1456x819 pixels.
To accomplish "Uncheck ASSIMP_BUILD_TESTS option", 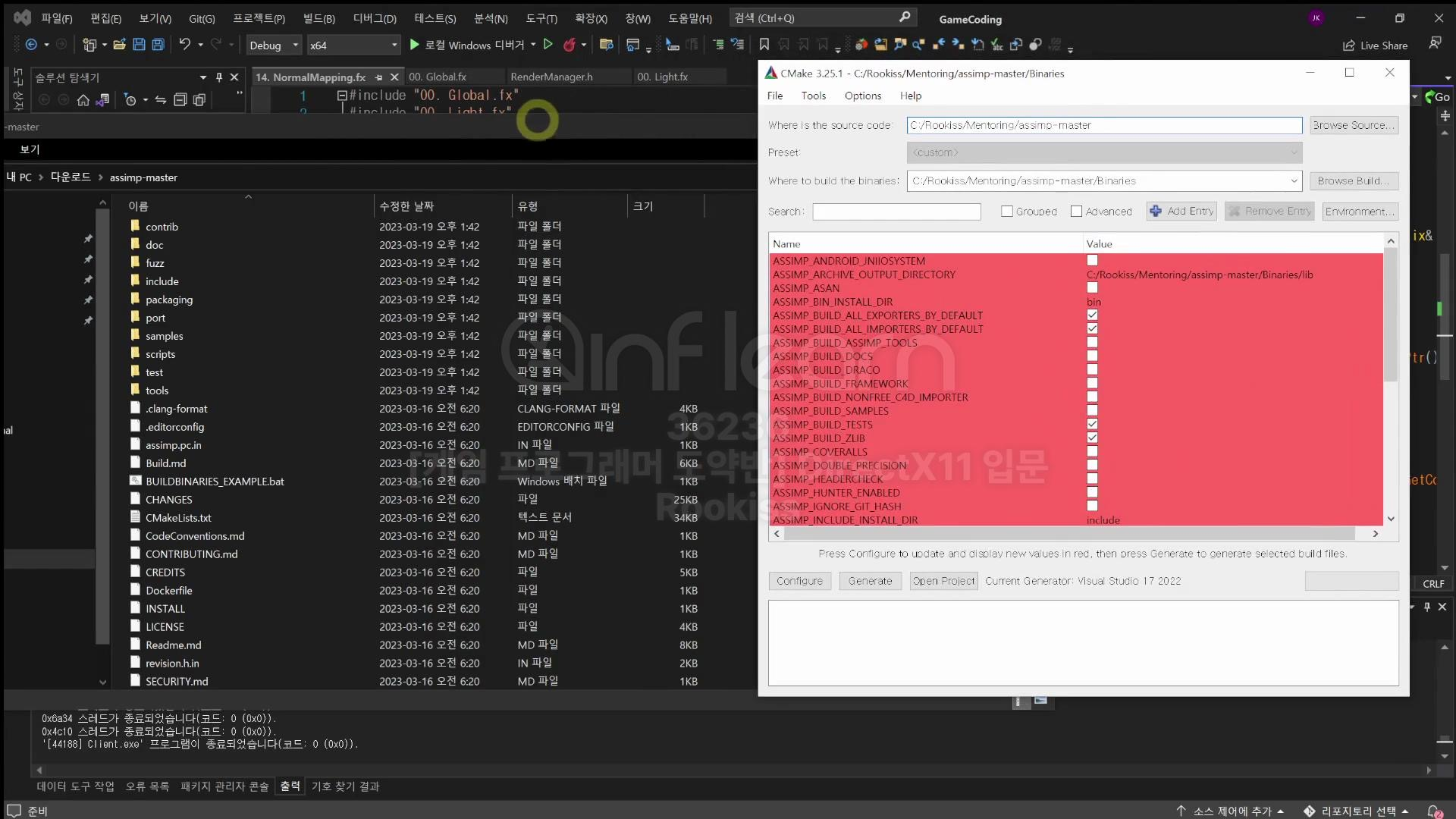I will coord(1092,425).
